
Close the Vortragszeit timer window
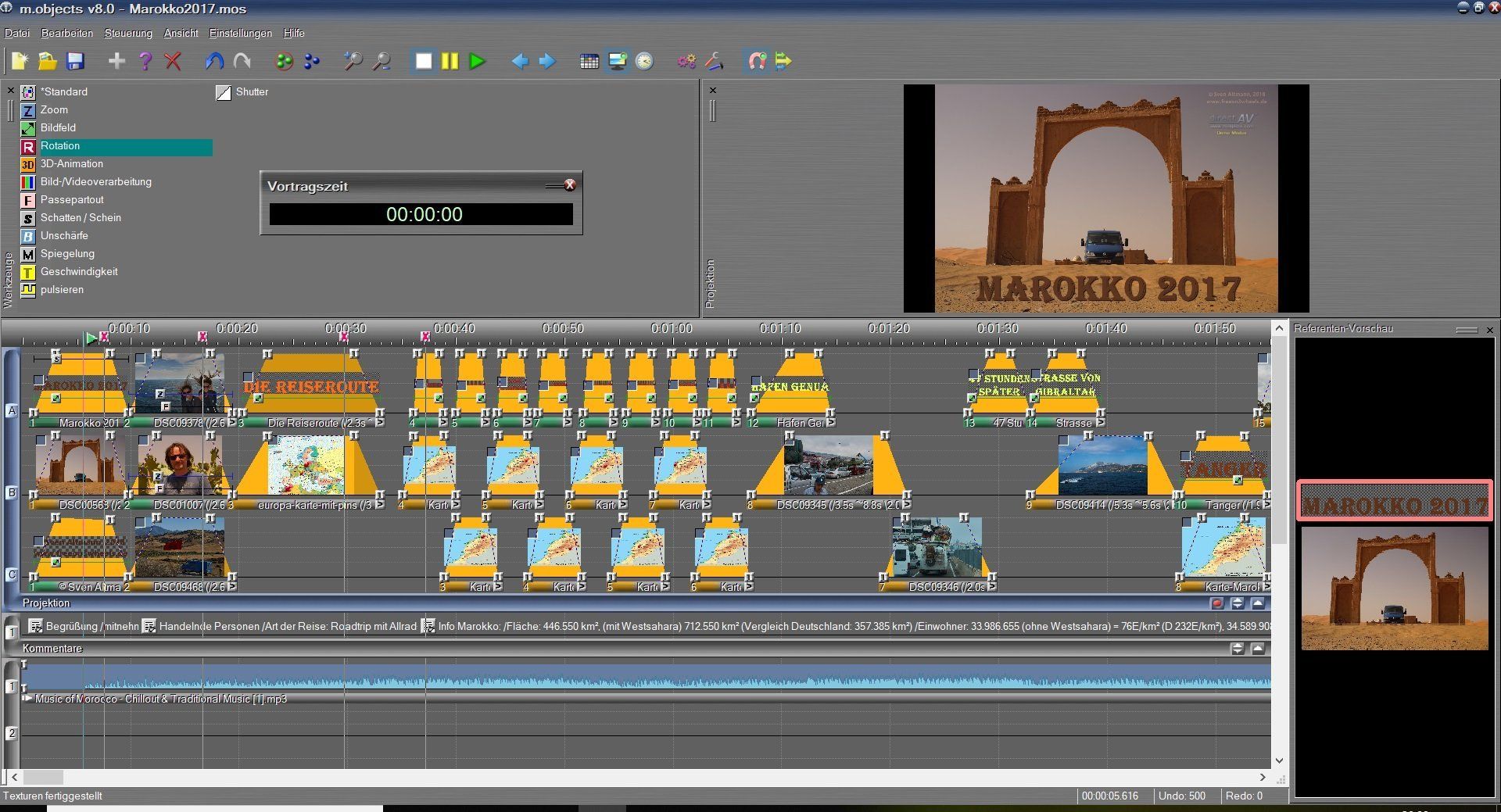click(570, 185)
